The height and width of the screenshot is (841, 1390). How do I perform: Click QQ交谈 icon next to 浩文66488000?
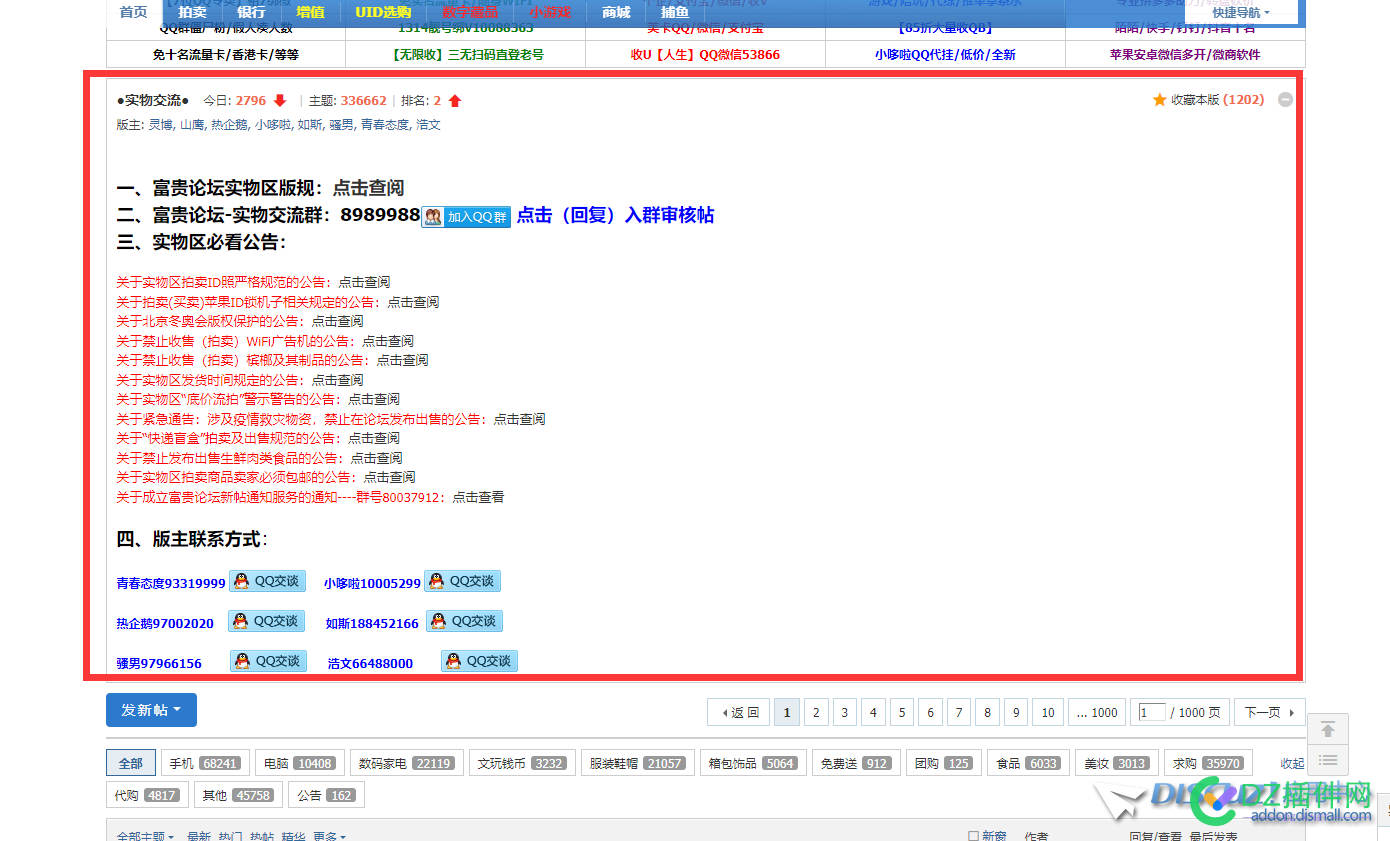(x=479, y=661)
